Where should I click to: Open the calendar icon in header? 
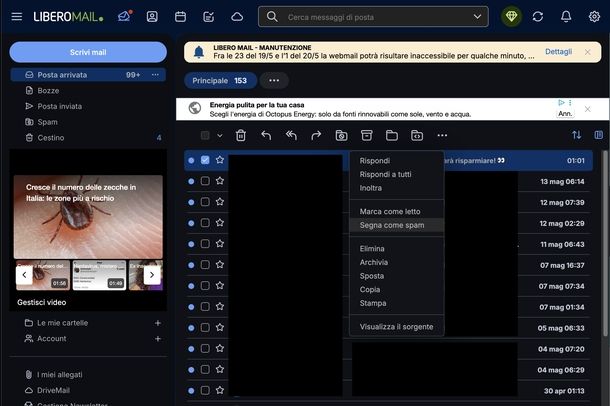pyautogui.click(x=181, y=16)
